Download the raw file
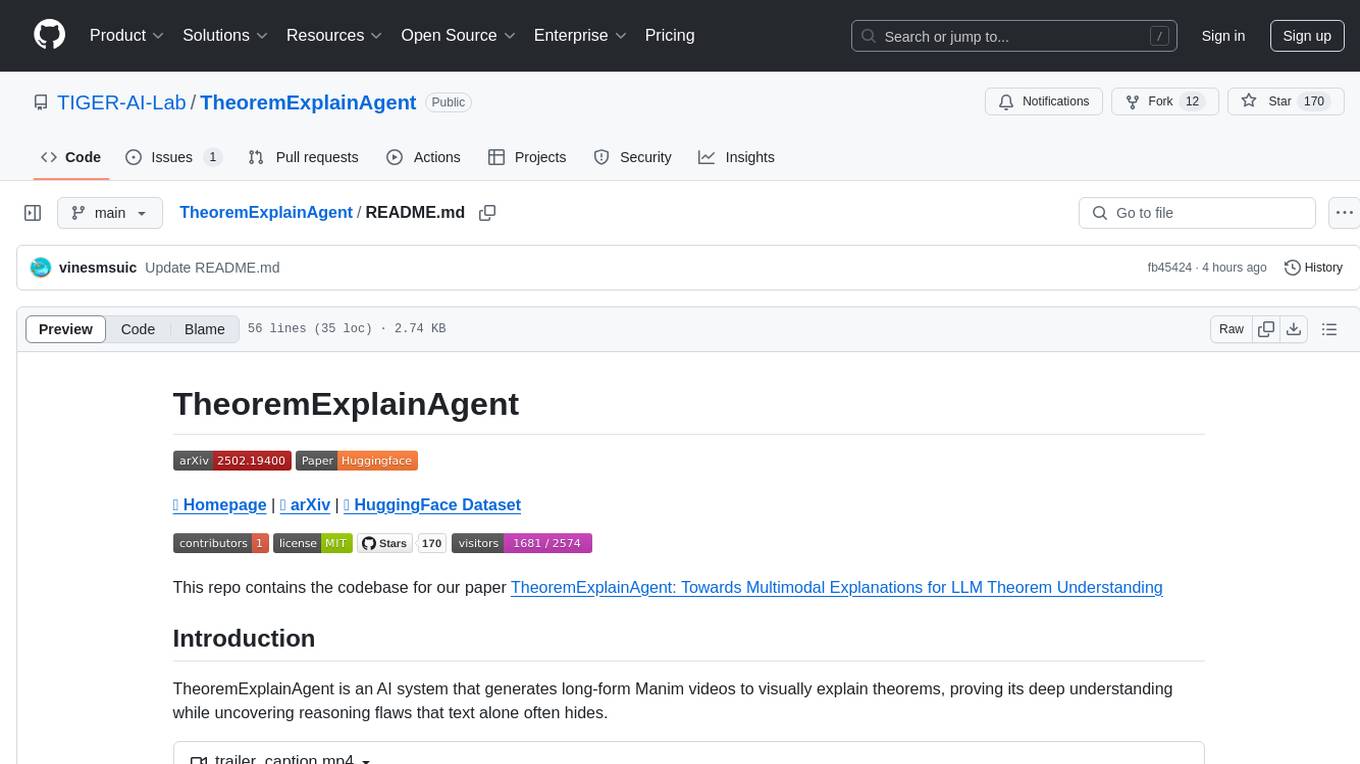Viewport: 1360px width, 764px height. [x=1293, y=329]
